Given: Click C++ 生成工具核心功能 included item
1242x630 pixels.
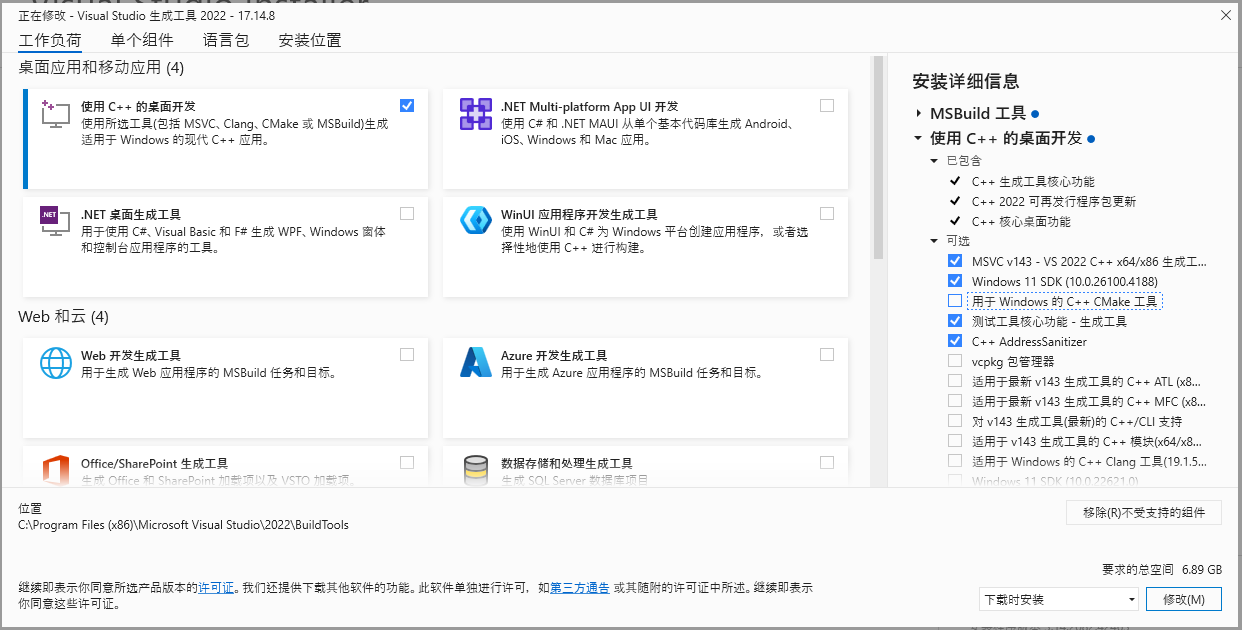Looking at the screenshot, I should point(1033,181).
